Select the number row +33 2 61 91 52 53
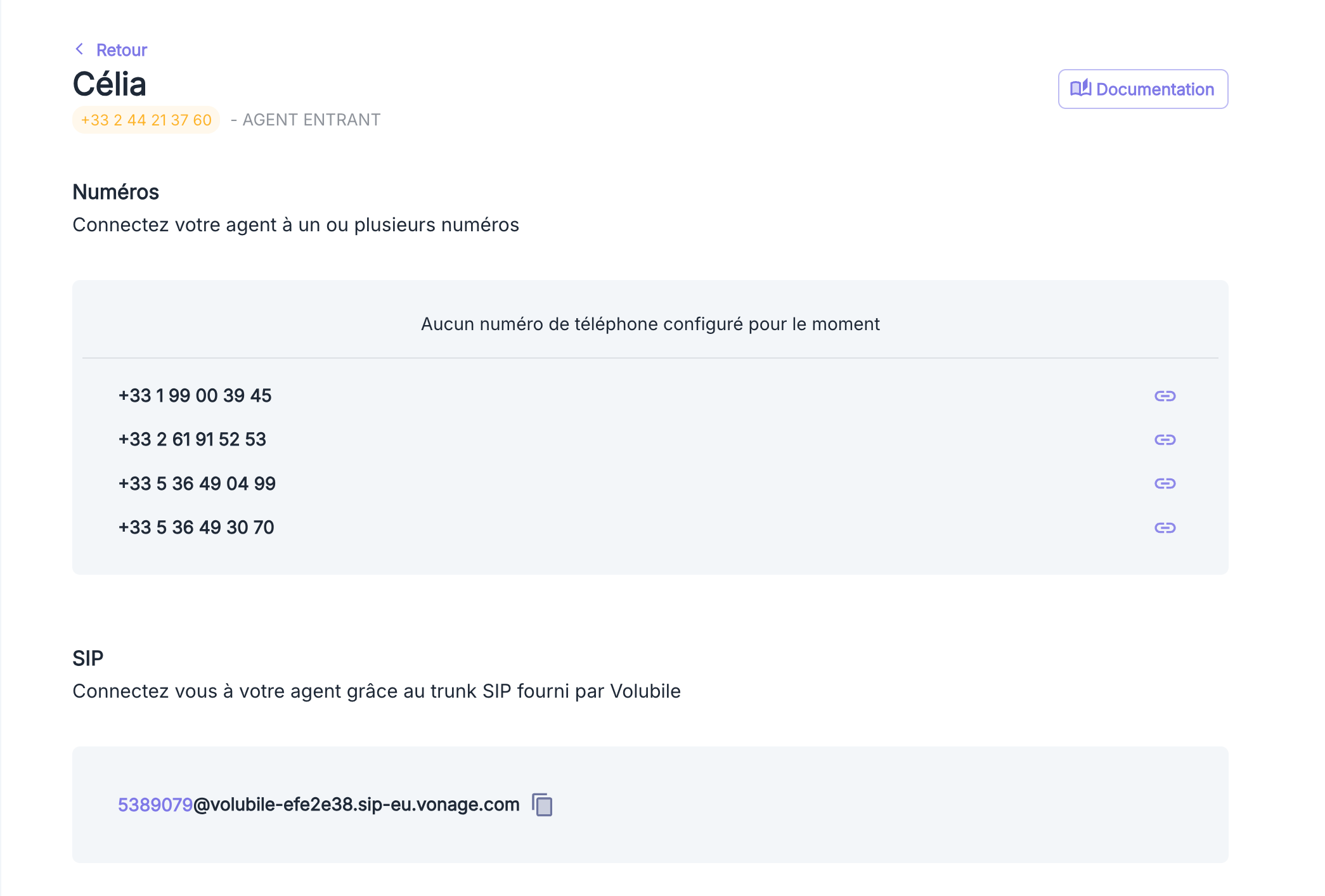 pyautogui.click(x=192, y=439)
